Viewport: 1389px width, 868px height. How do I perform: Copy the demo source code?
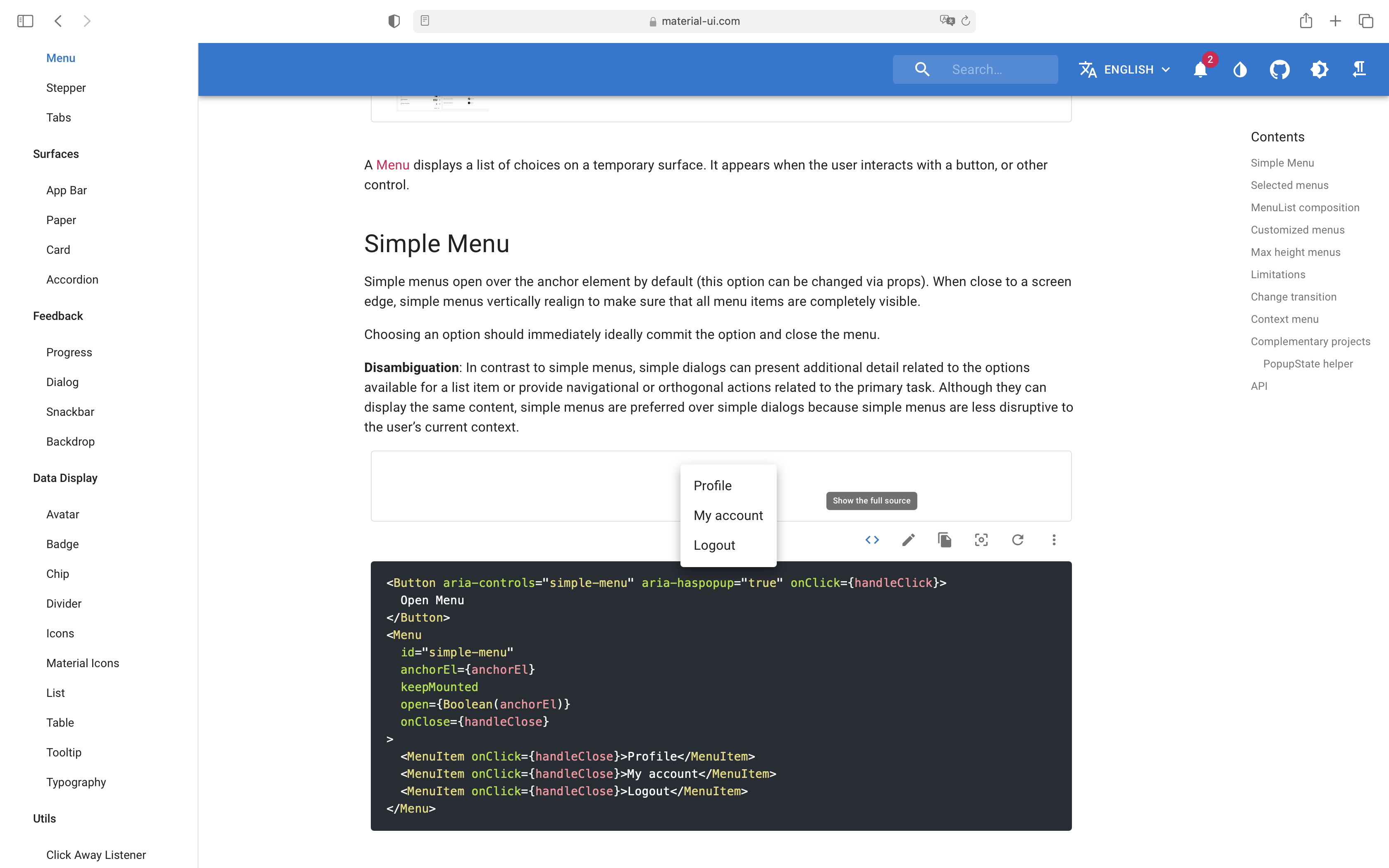pos(945,540)
